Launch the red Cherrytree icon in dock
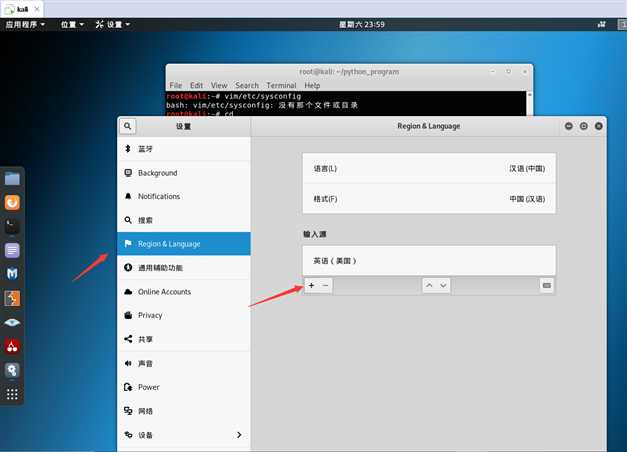 click(x=12, y=346)
